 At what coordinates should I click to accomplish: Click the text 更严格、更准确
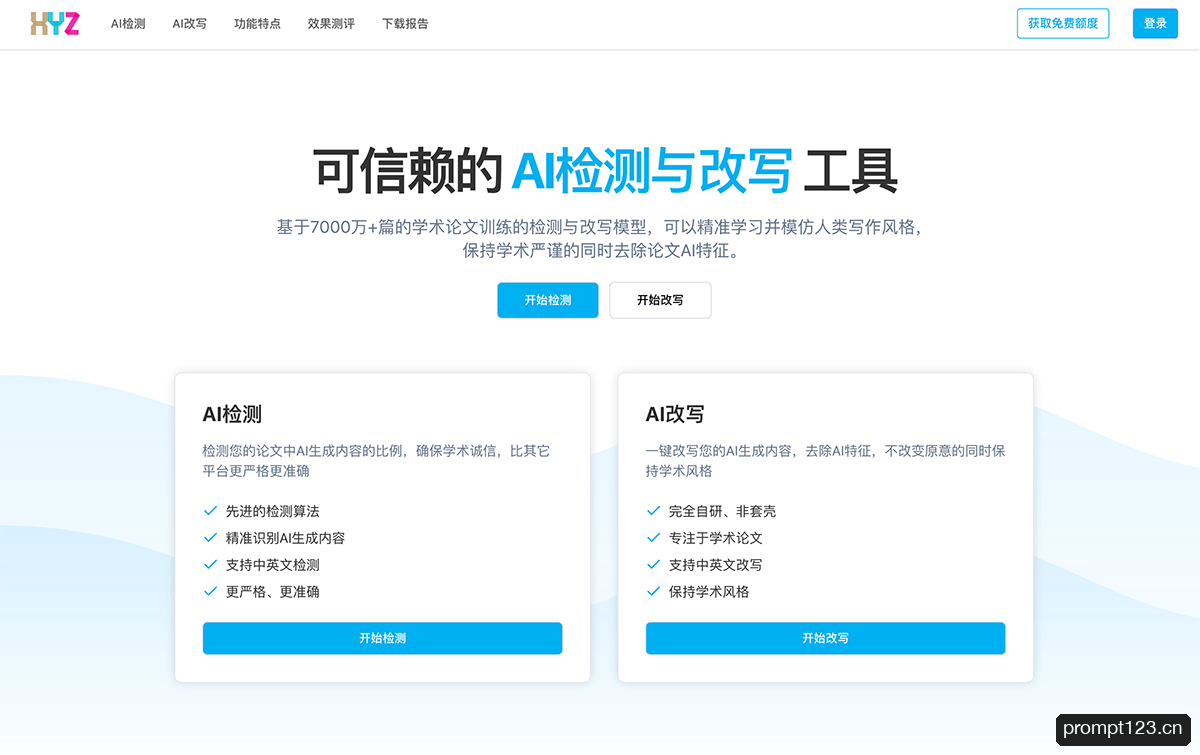tap(273, 591)
